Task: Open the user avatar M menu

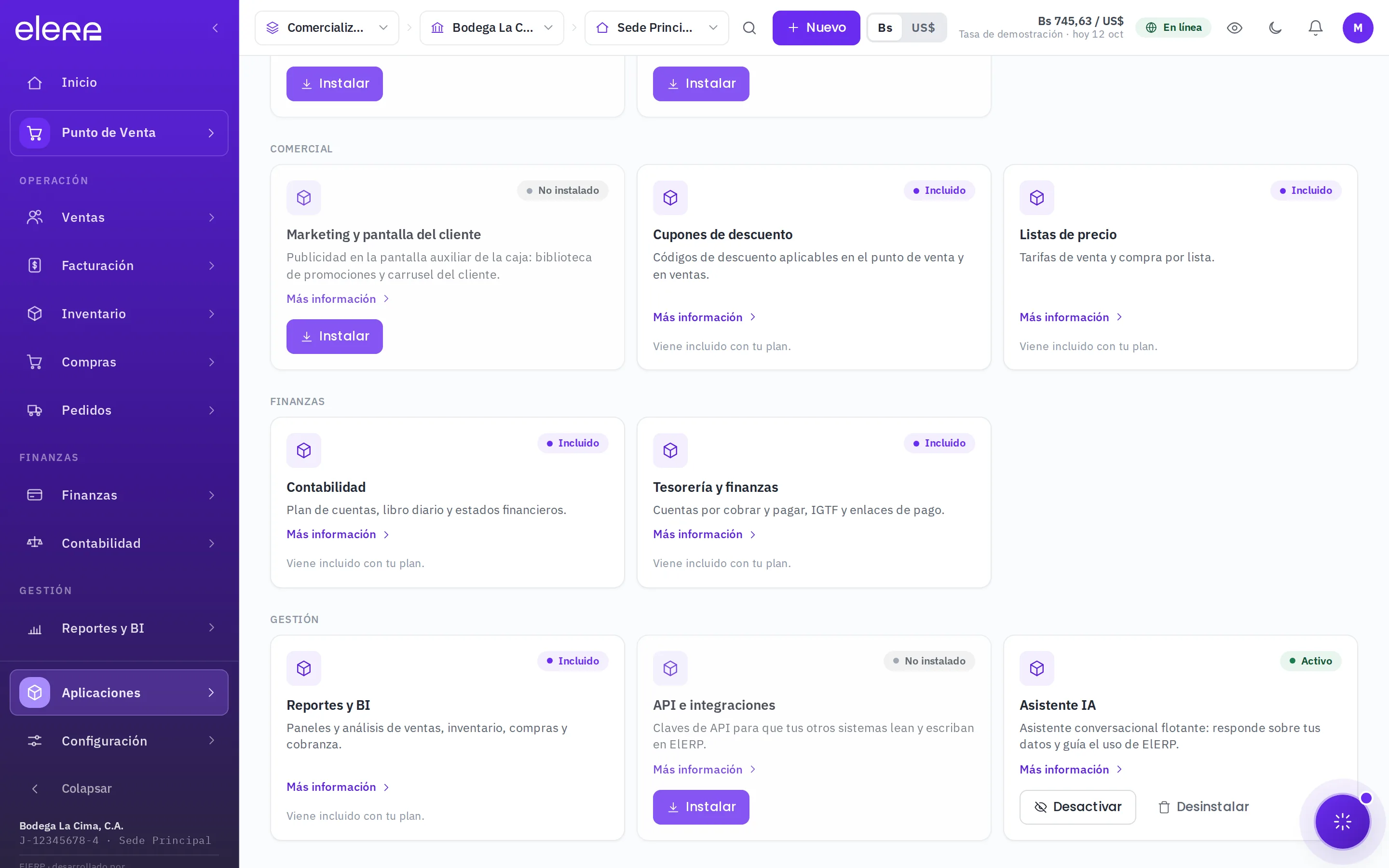Action: [1358, 27]
